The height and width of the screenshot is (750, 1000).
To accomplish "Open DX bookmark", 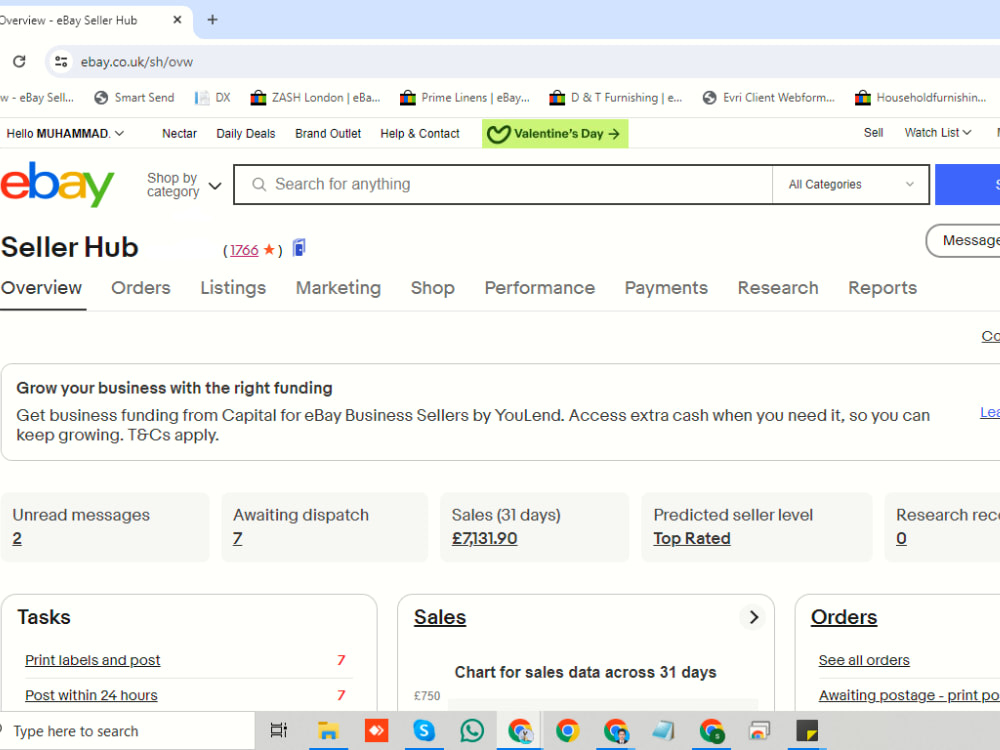I will [212, 98].
